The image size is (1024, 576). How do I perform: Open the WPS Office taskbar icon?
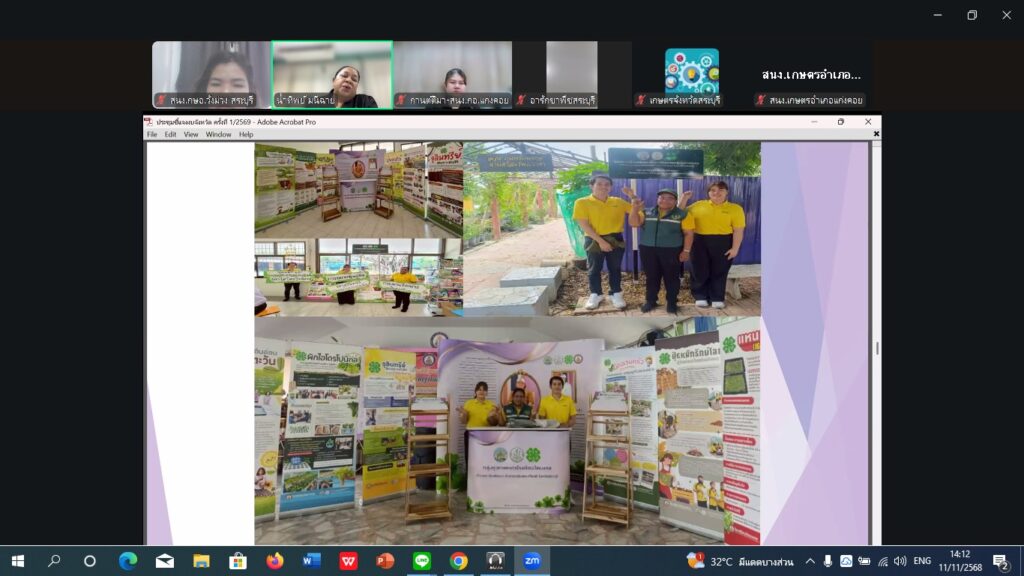pyautogui.click(x=348, y=561)
